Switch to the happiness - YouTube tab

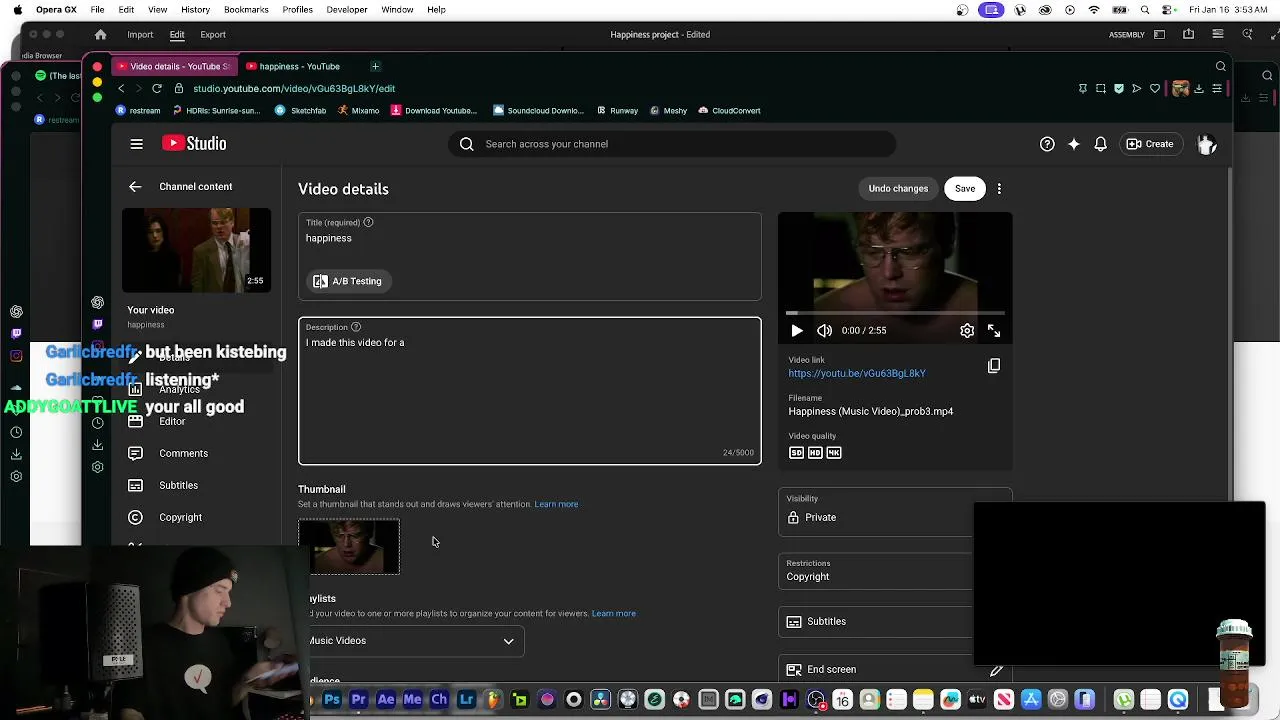click(300, 66)
